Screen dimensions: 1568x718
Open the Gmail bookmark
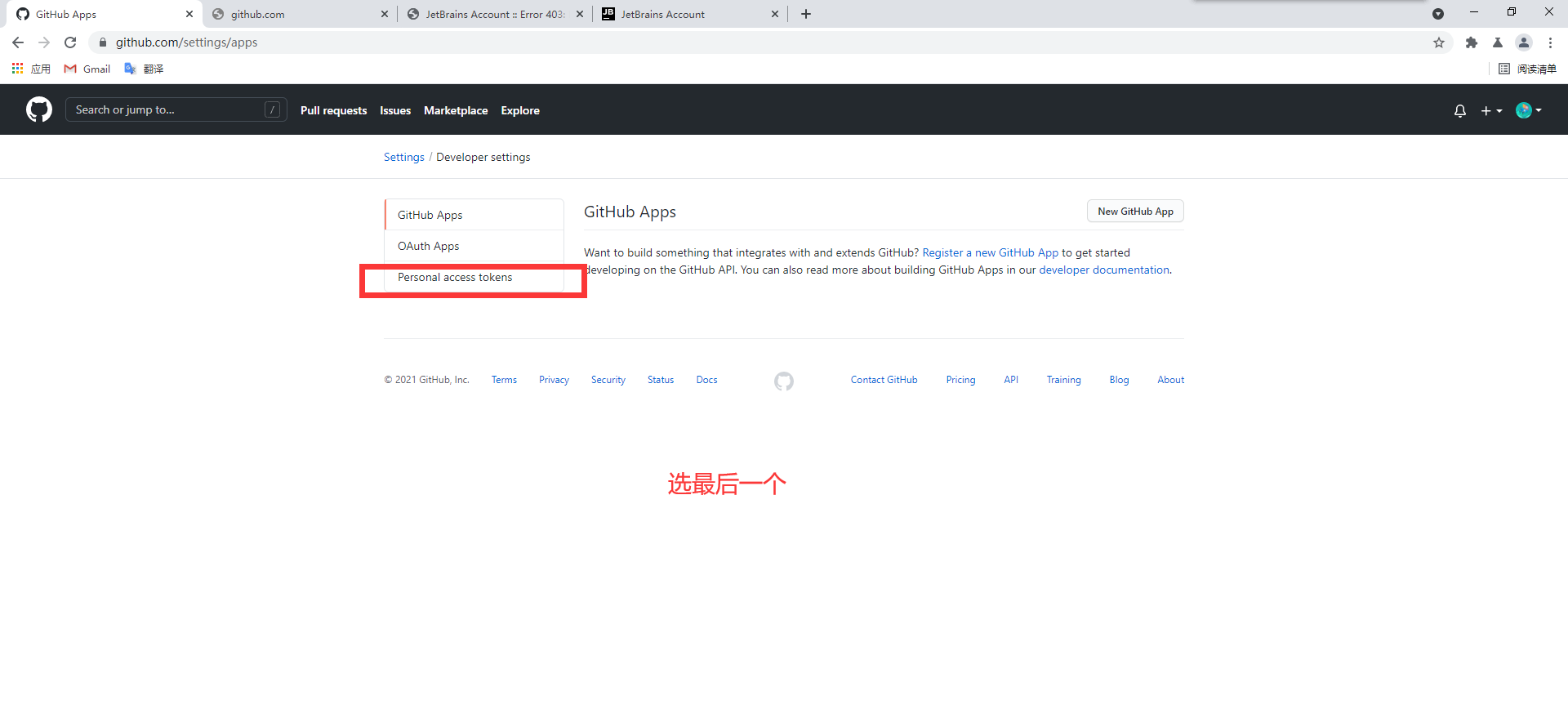pos(87,69)
